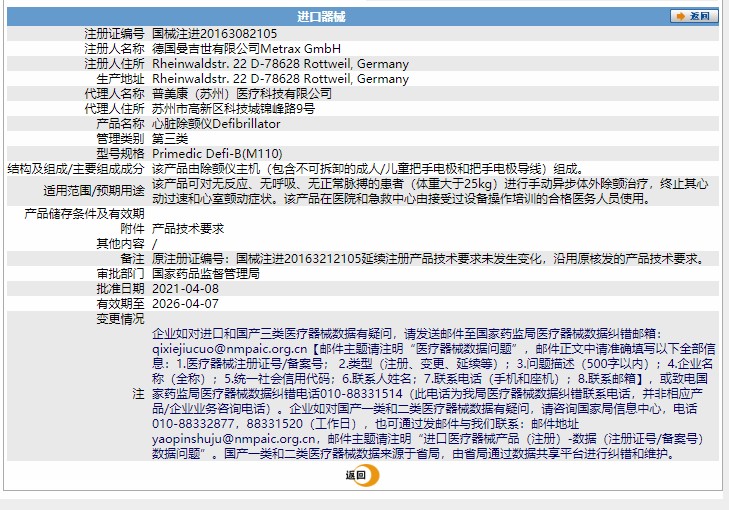Click the 备注 original registration number text

click(x=428, y=258)
